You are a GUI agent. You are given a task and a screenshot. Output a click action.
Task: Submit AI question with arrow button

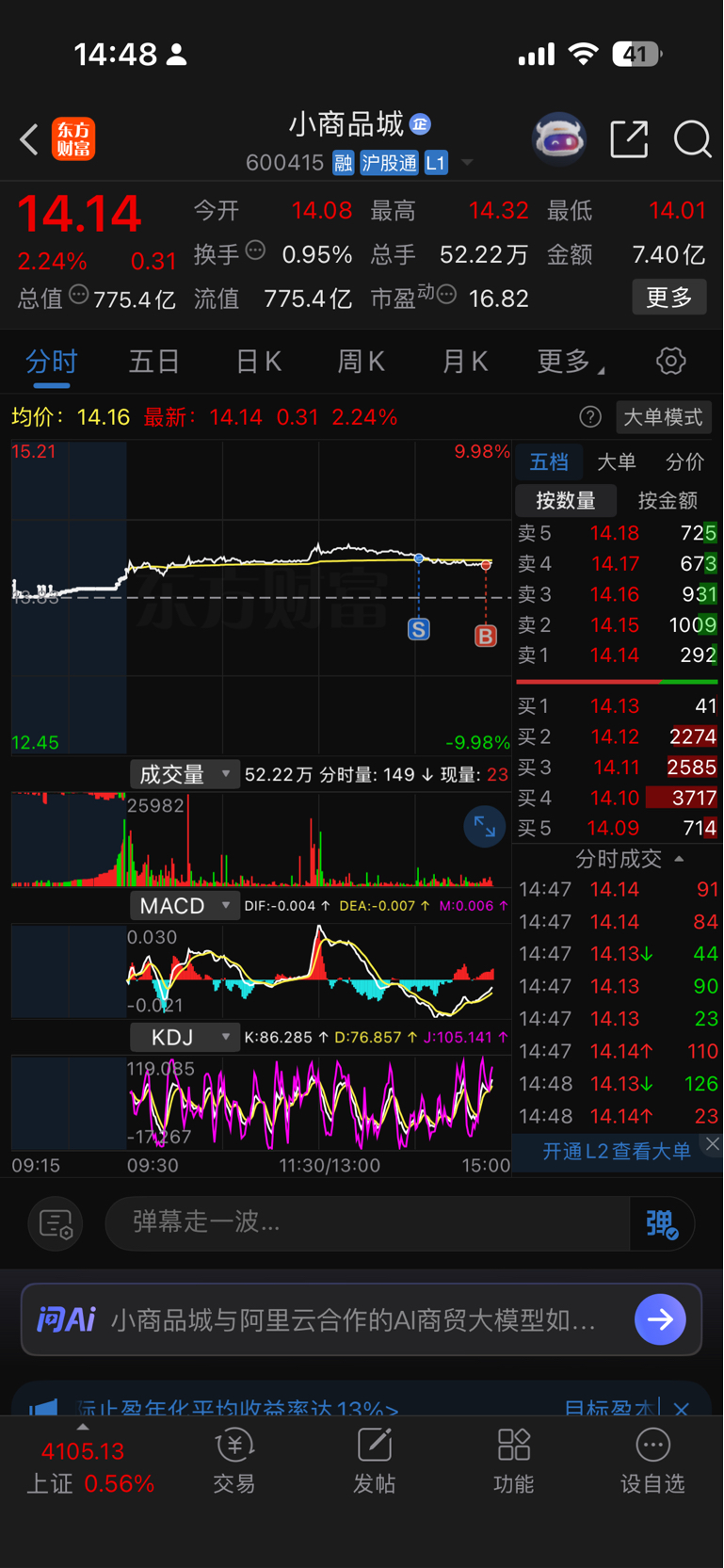660,1319
